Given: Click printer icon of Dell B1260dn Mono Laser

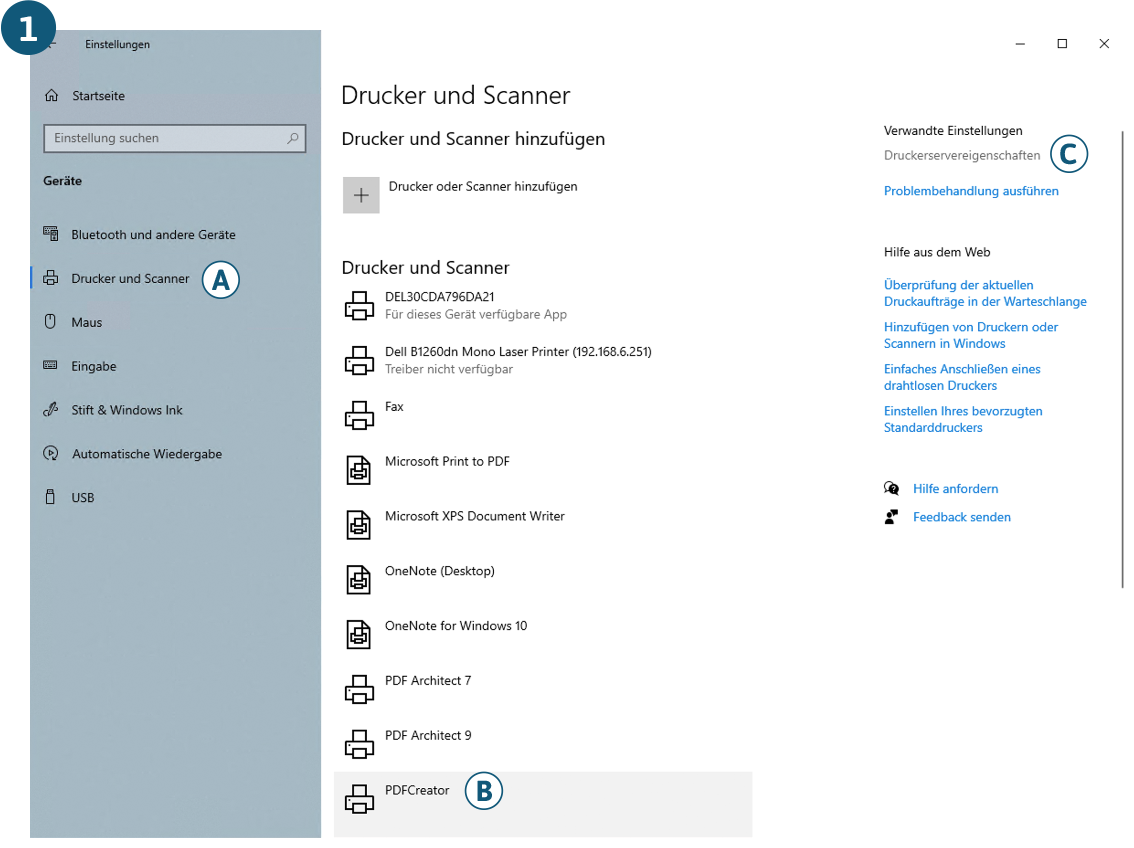Looking at the screenshot, I should [359, 360].
